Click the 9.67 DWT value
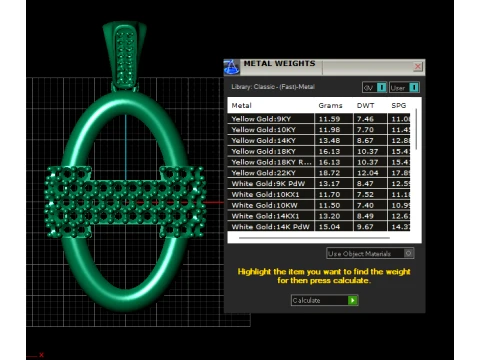This screenshot has width=480, height=360. (365, 227)
